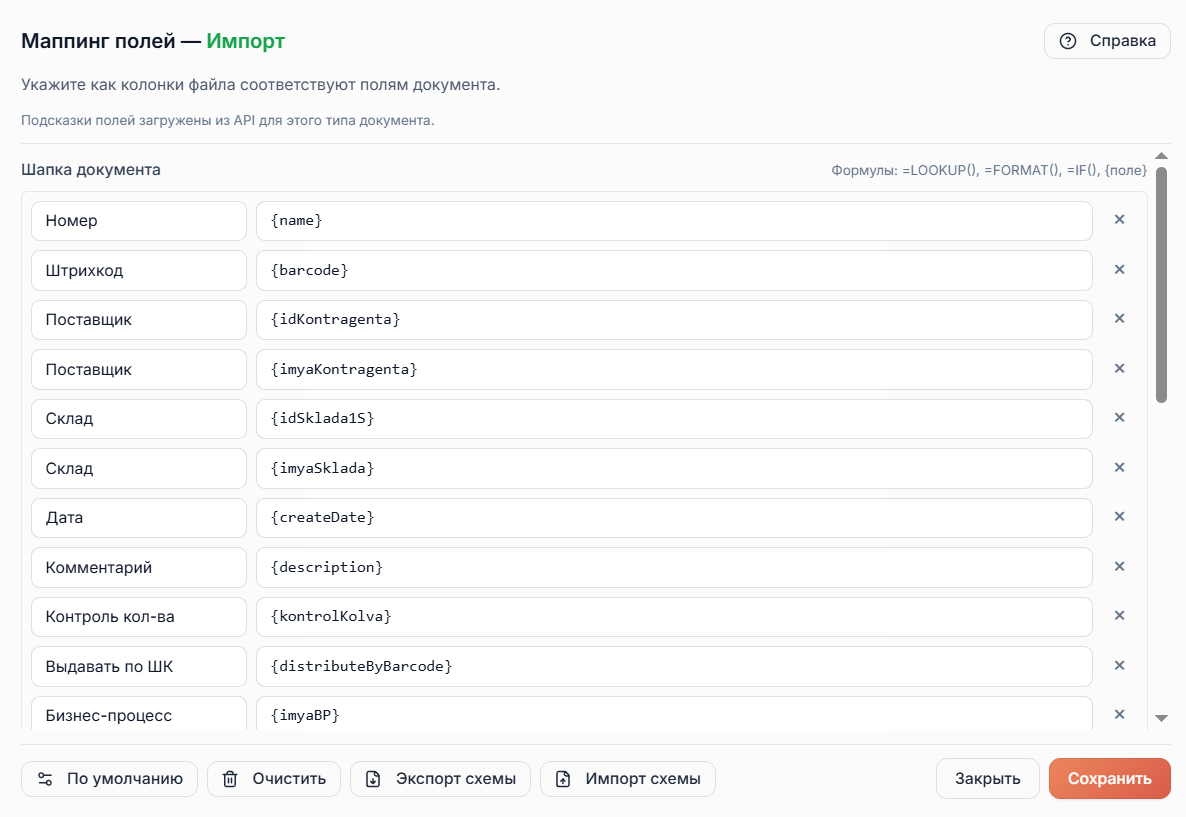1186x817 pixels.
Task: Click the Штрихкод field name box
Action: coord(138,270)
